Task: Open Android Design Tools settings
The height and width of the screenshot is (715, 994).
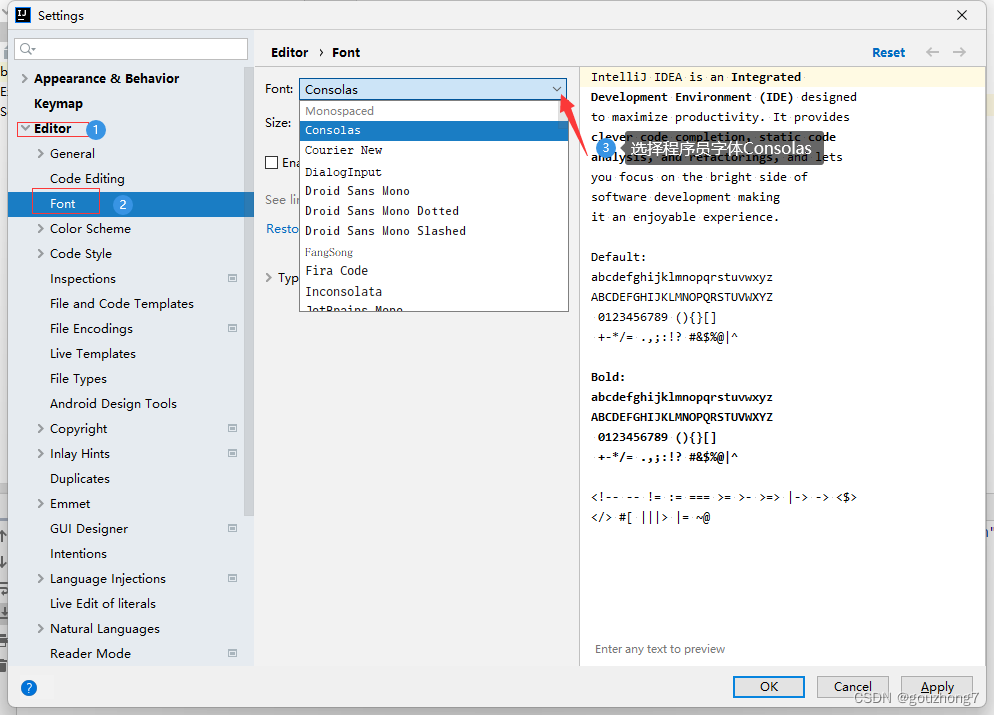Action: coord(113,404)
